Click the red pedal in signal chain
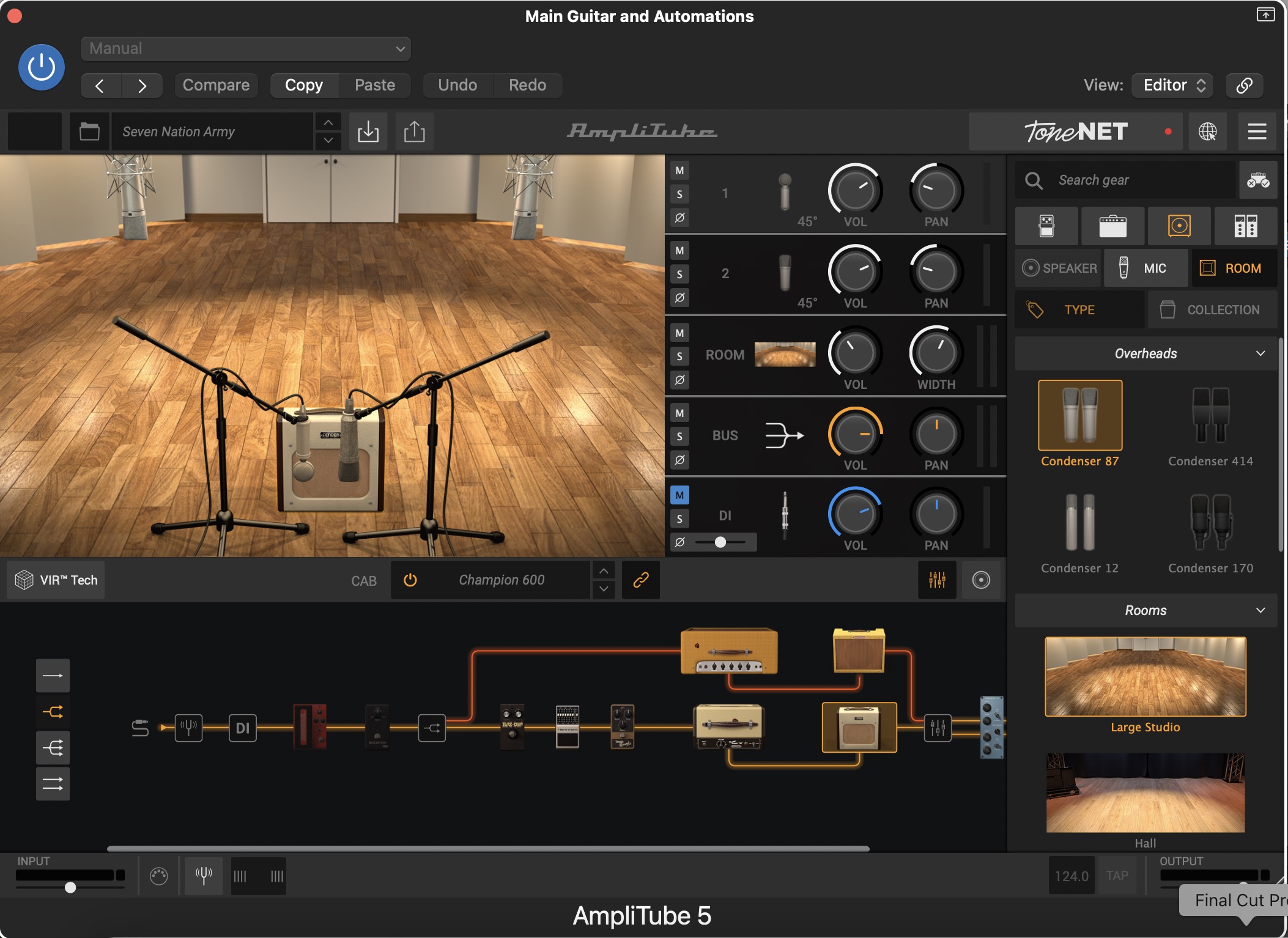The image size is (1288, 938). click(310, 726)
